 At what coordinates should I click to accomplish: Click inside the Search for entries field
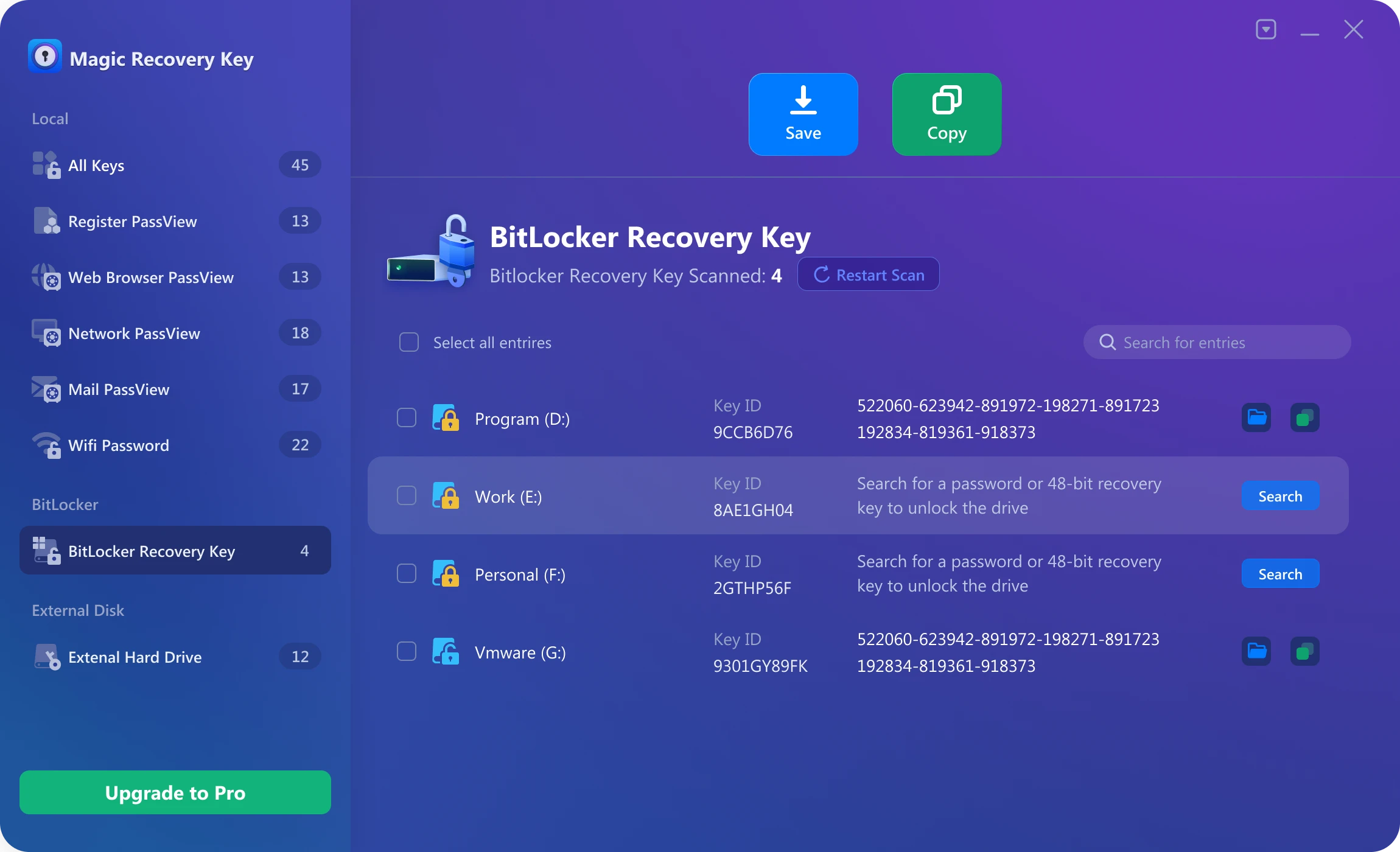[x=1216, y=342]
